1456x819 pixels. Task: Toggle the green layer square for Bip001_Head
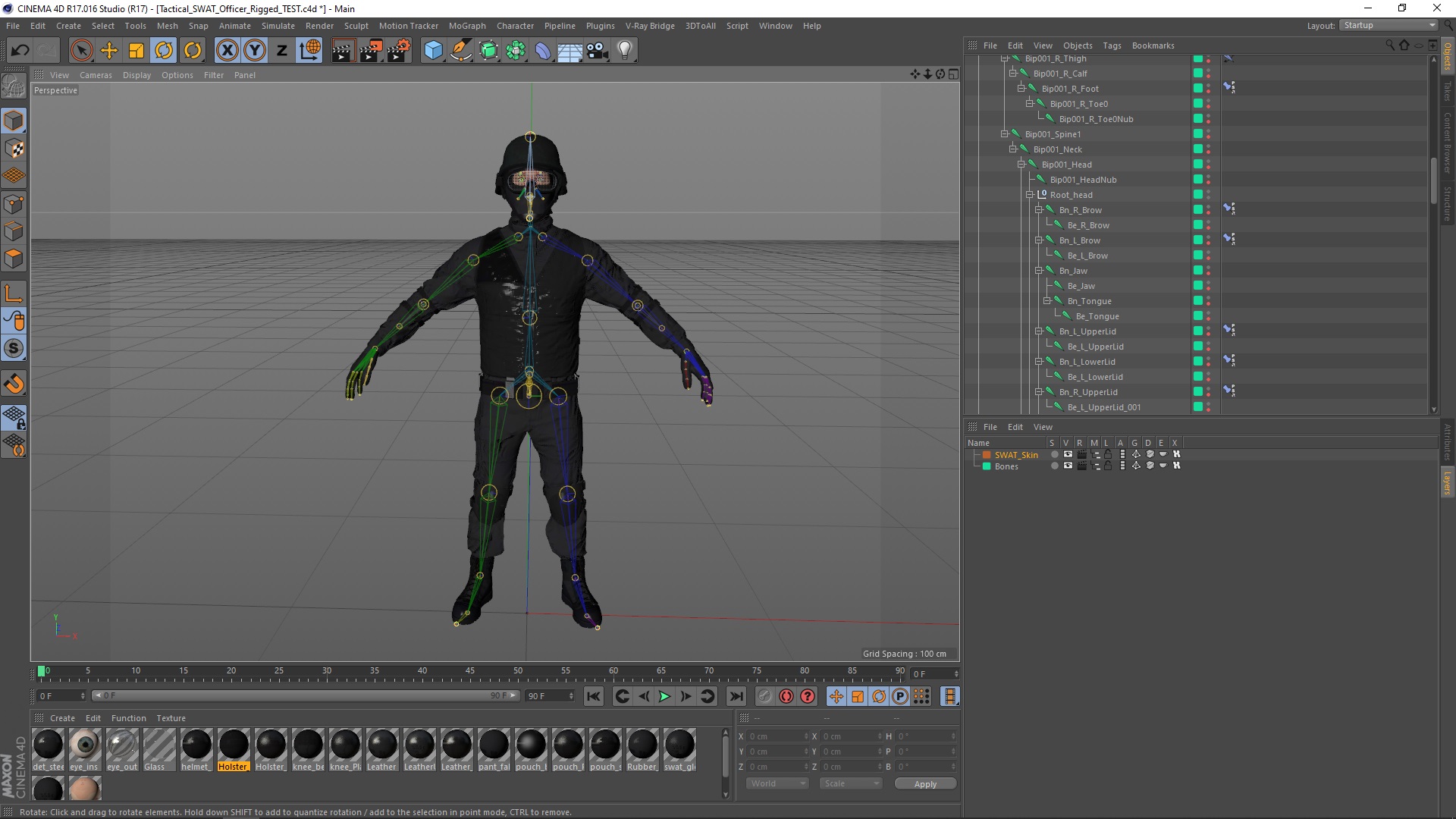tap(1198, 165)
